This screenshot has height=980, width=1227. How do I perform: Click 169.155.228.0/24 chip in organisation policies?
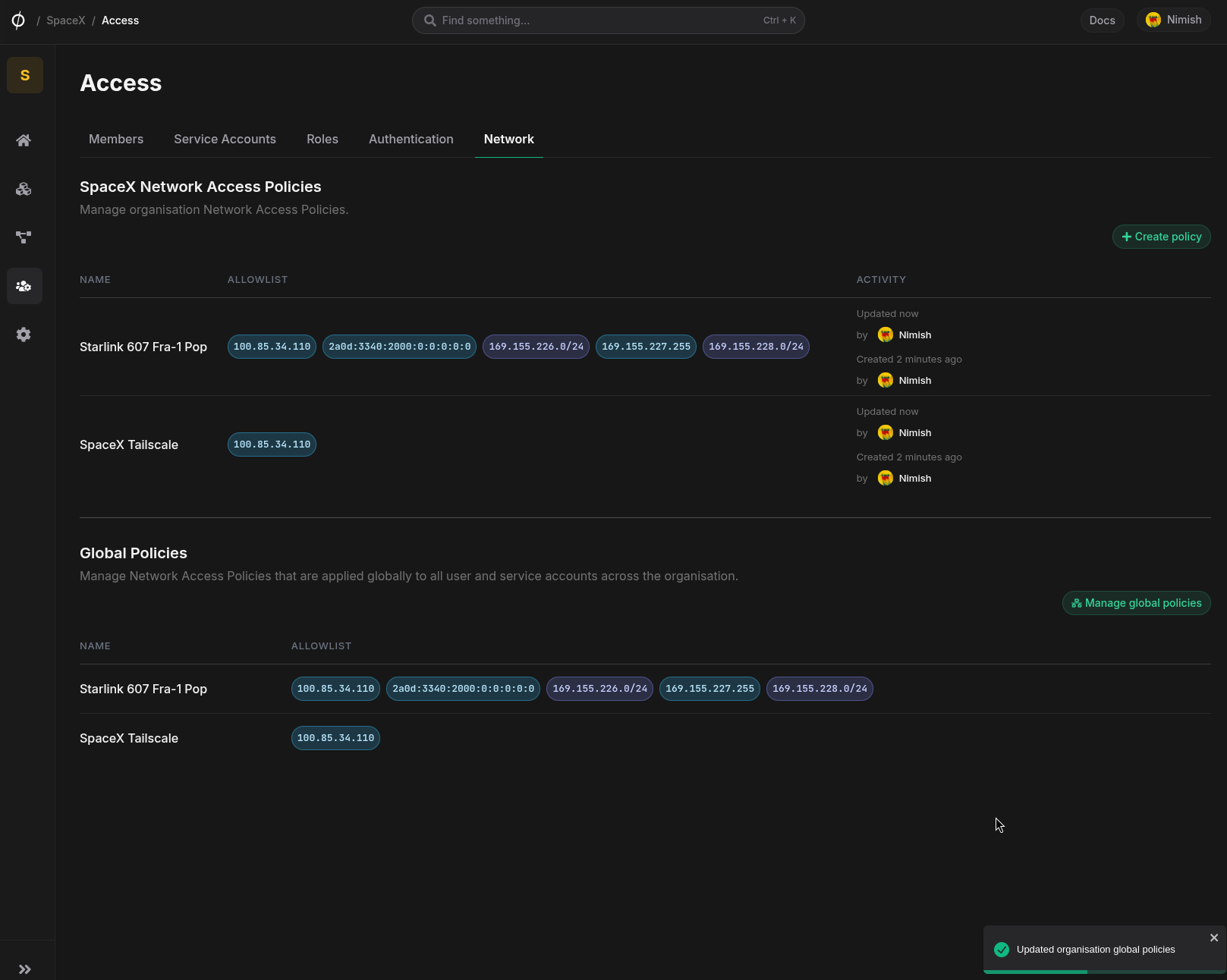757,347
